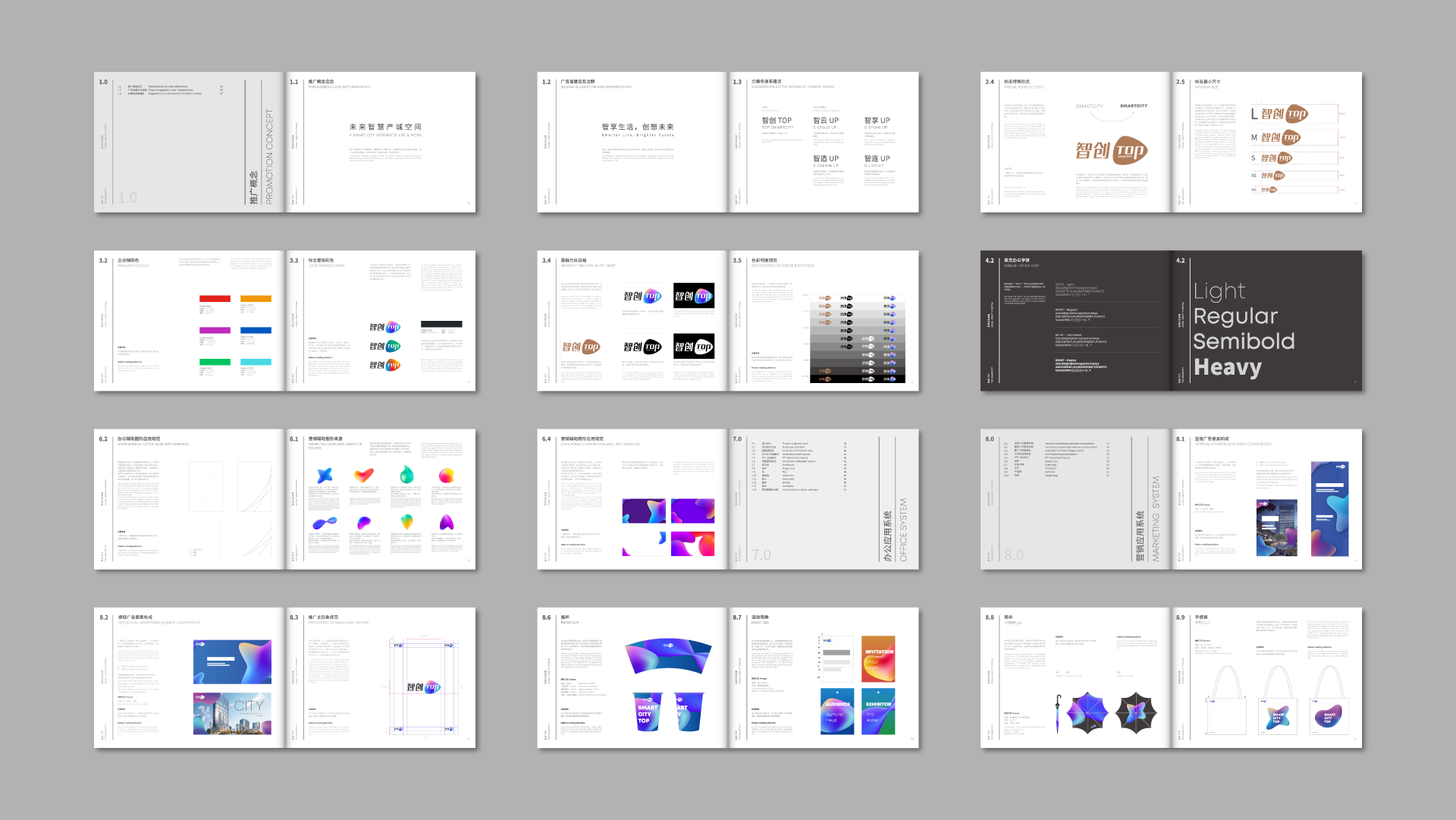
Task: Click the plain white tote bag on page 8.9
Action: (1227, 701)
